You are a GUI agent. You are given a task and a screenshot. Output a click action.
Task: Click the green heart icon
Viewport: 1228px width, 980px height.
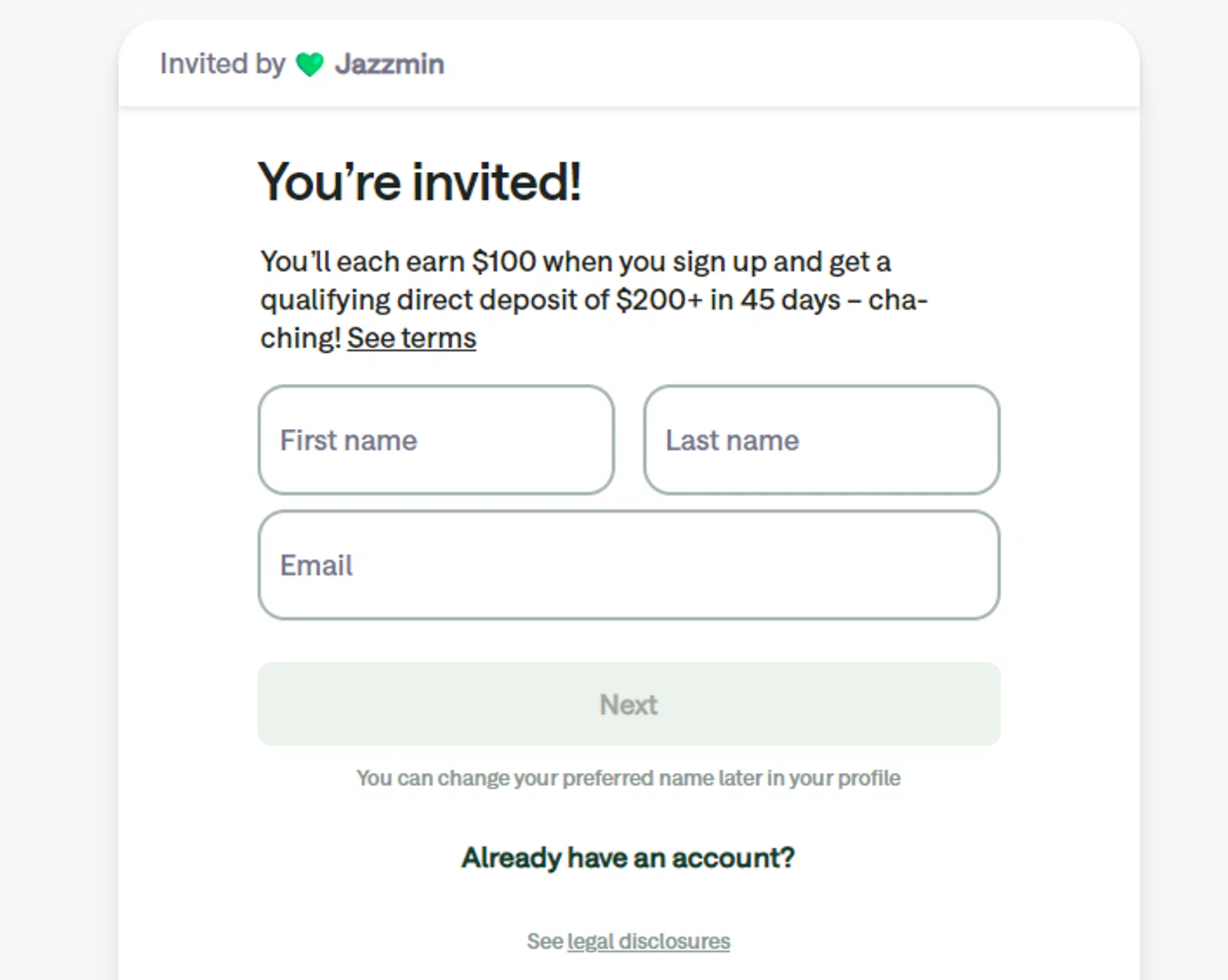point(309,64)
